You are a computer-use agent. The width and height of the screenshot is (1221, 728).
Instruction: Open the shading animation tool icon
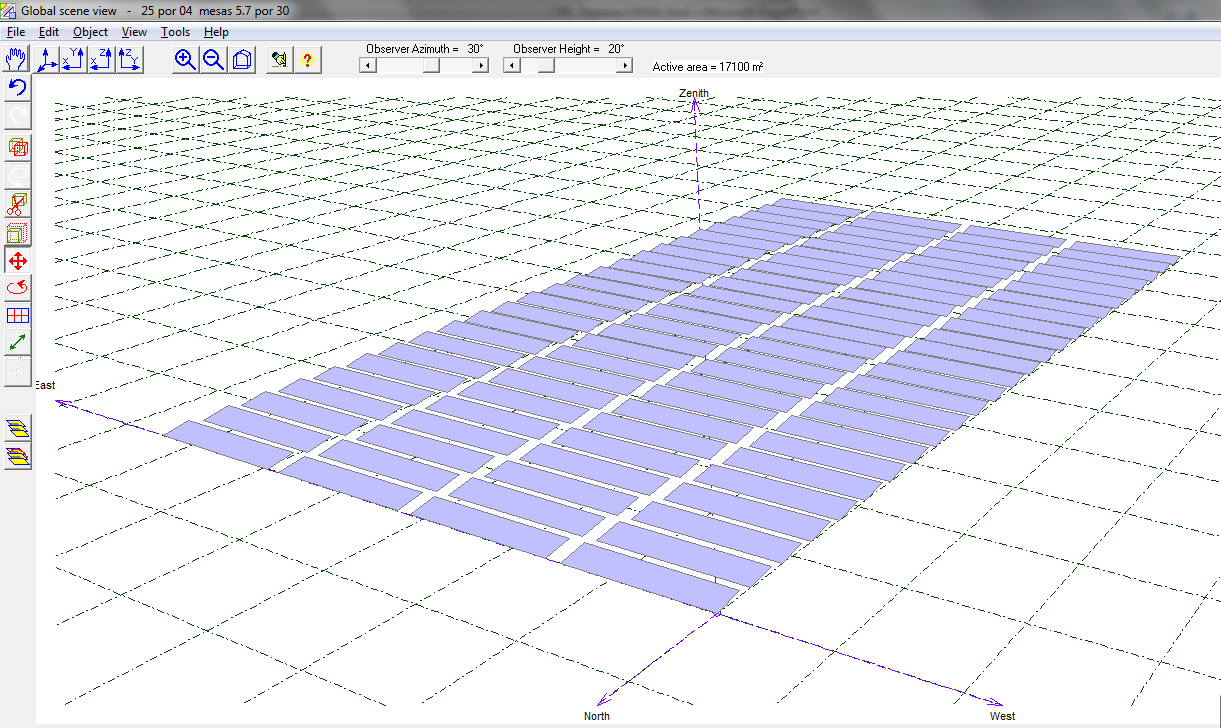(x=280, y=60)
